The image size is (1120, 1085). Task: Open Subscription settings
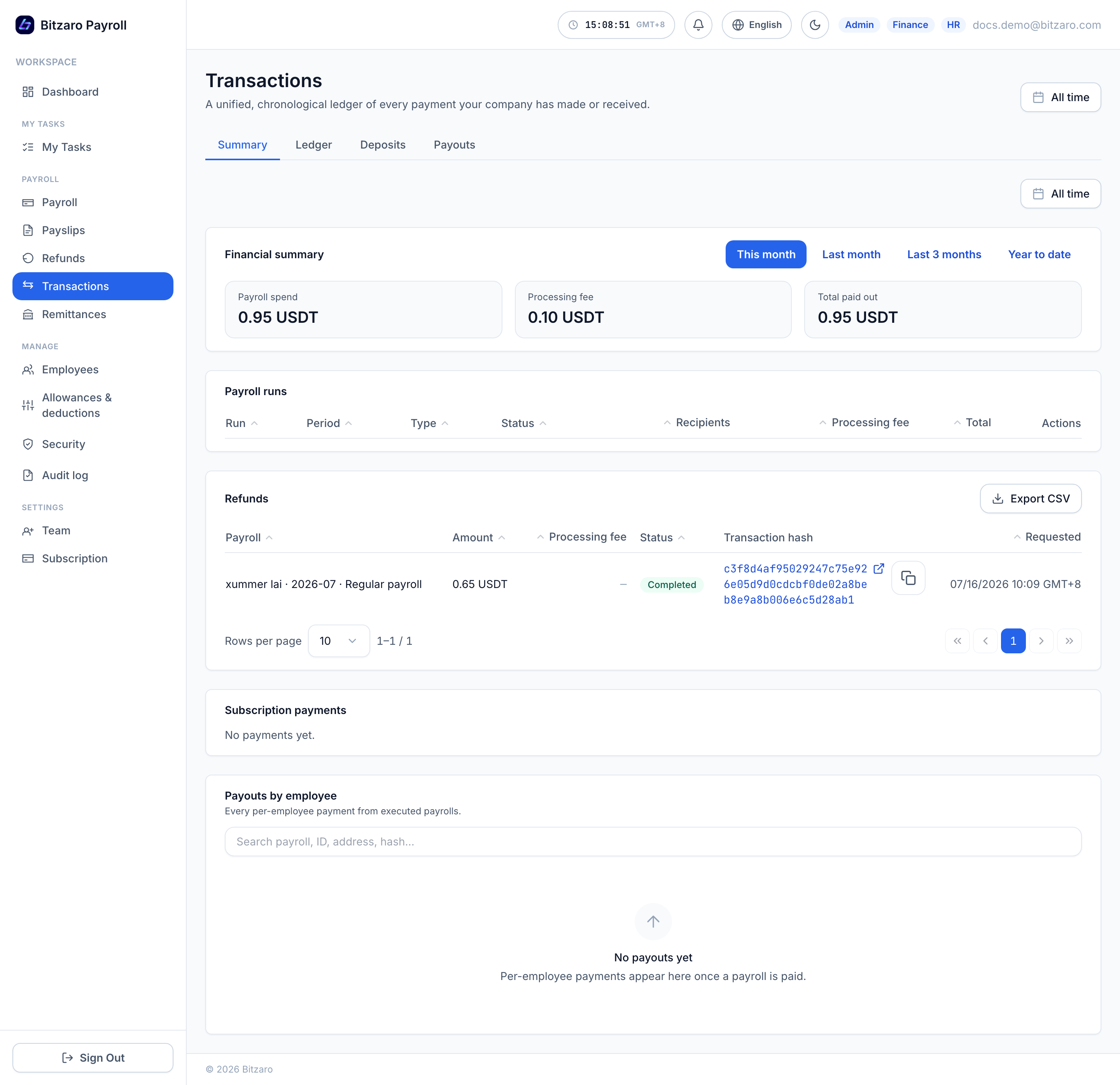(93, 559)
